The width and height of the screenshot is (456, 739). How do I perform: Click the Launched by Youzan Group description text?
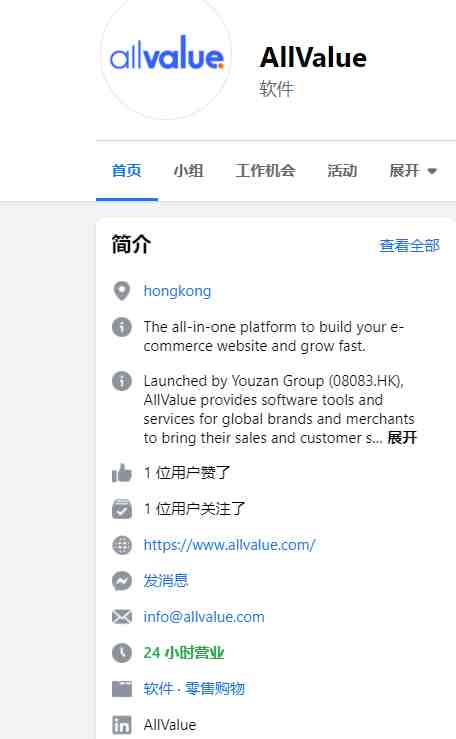[279, 409]
